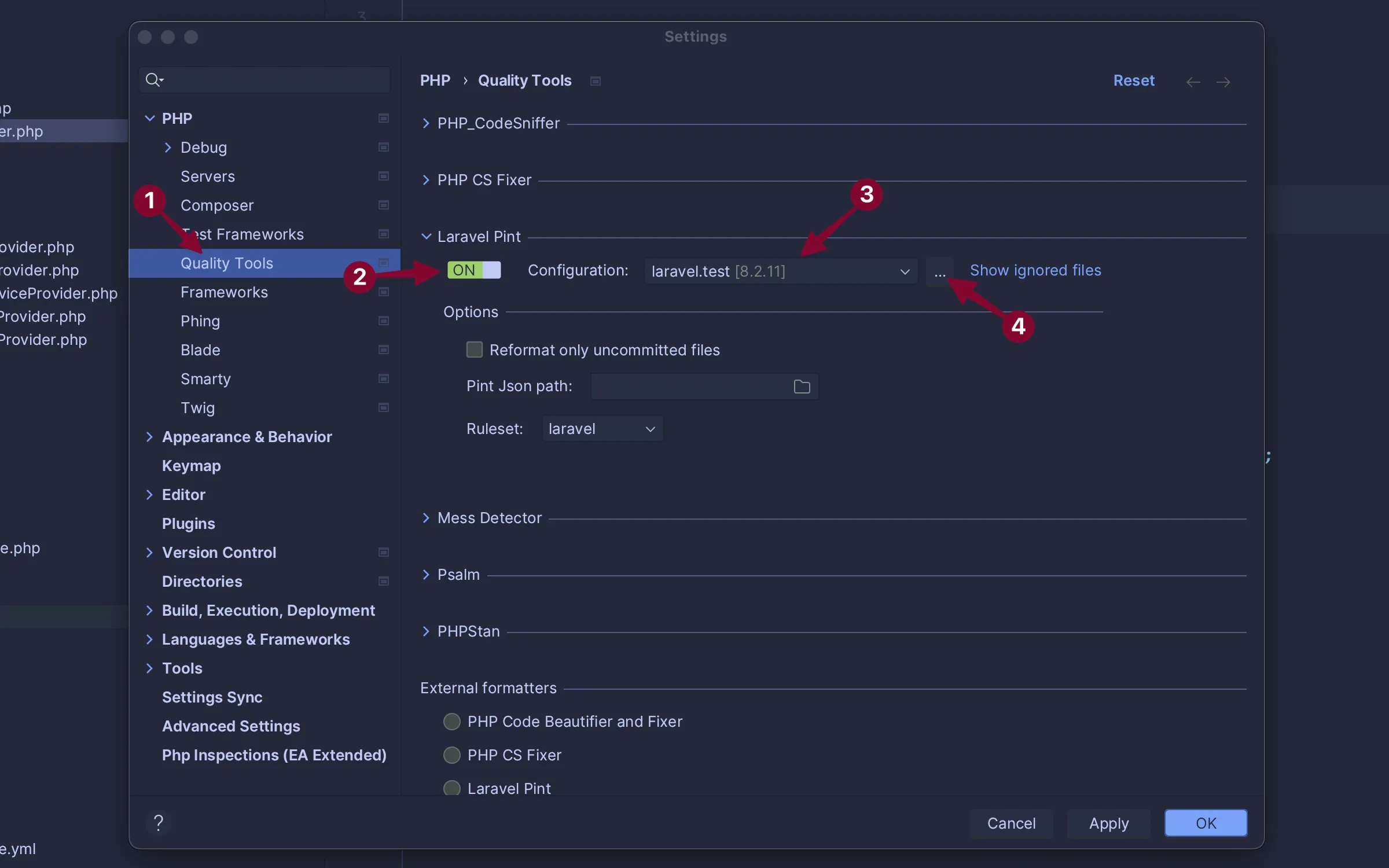Screen dimensions: 1389x868
Task: Collapse the Laravel Pint section
Action: tap(427, 237)
